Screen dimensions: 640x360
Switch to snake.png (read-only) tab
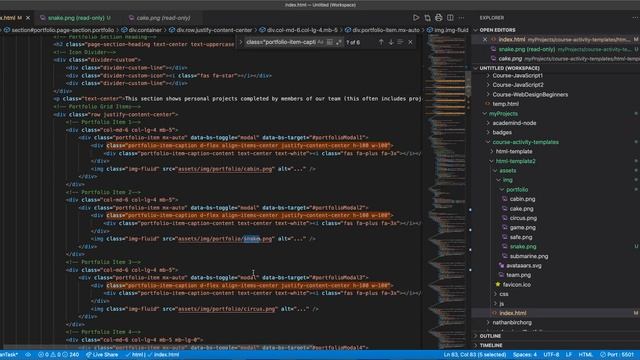(76, 18)
